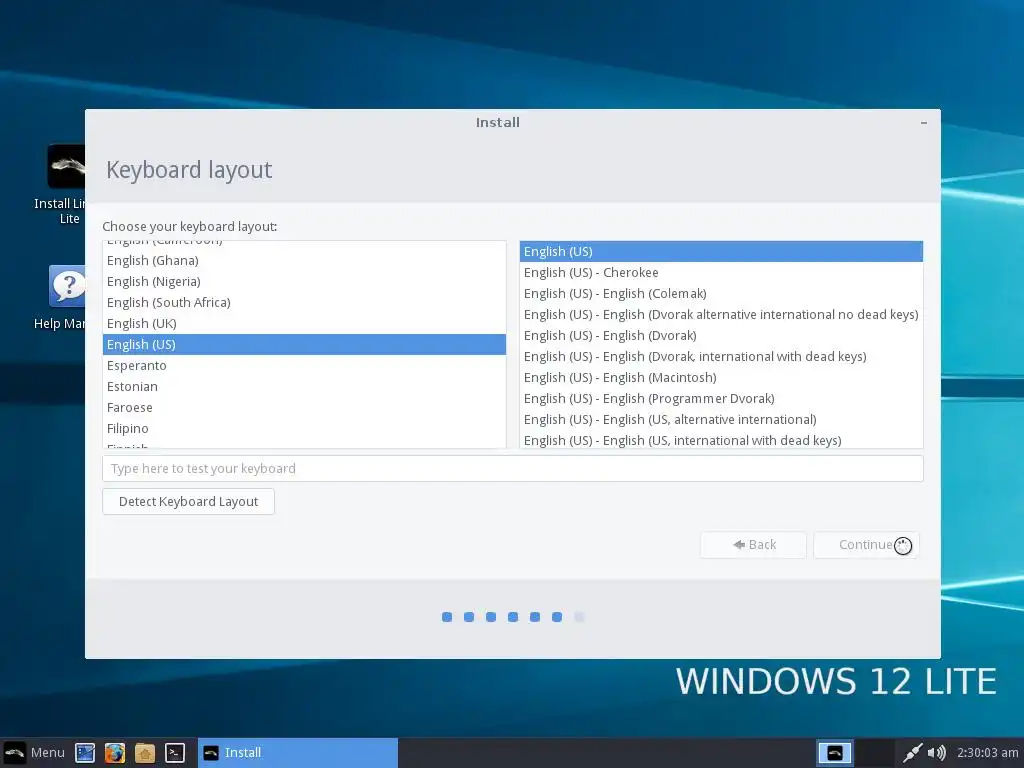The width and height of the screenshot is (1024, 768).
Task: Open the home folder file manager icon
Action: point(145,753)
